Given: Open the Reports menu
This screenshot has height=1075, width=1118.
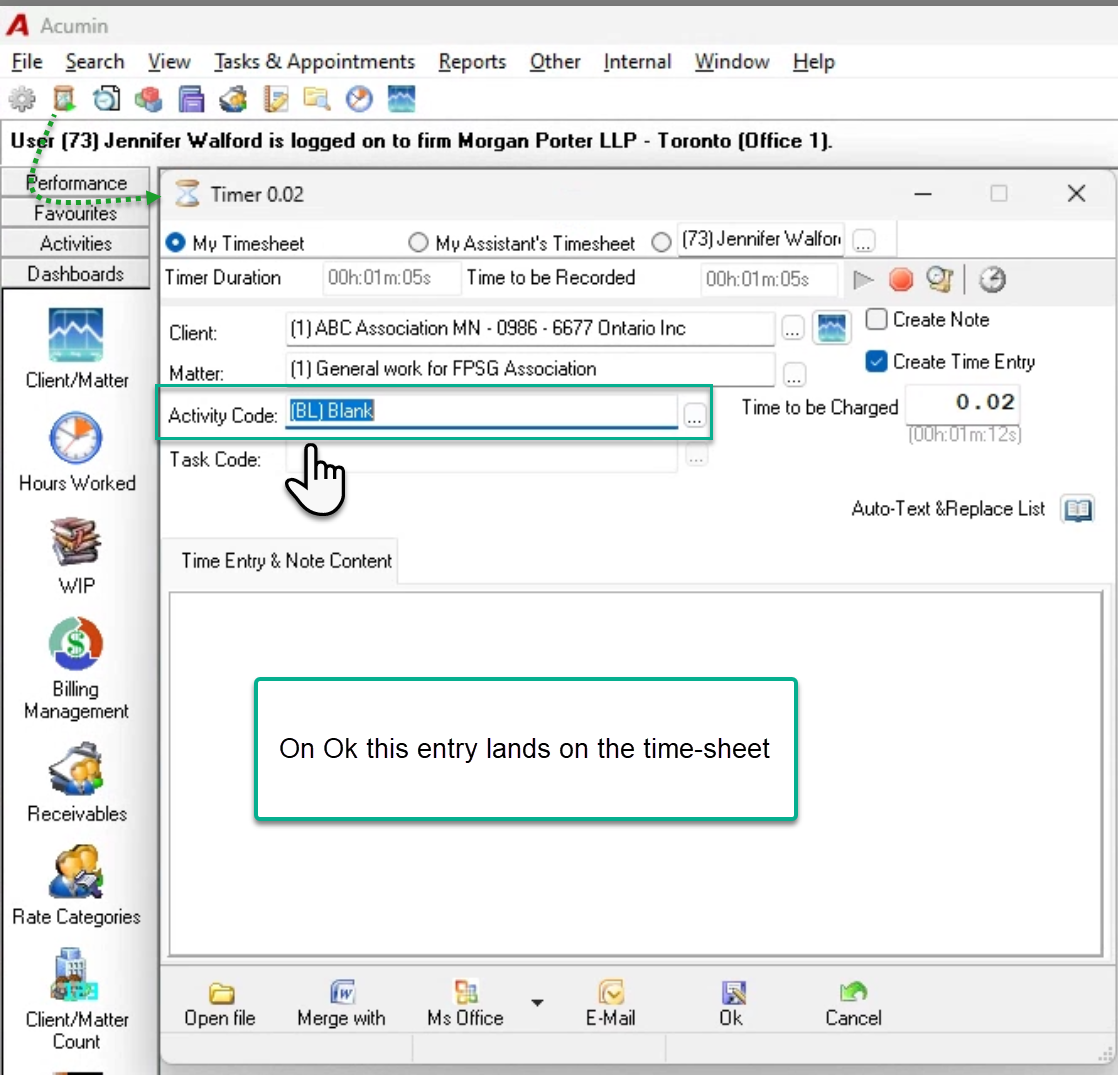Looking at the screenshot, I should click(x=472, y=62).
